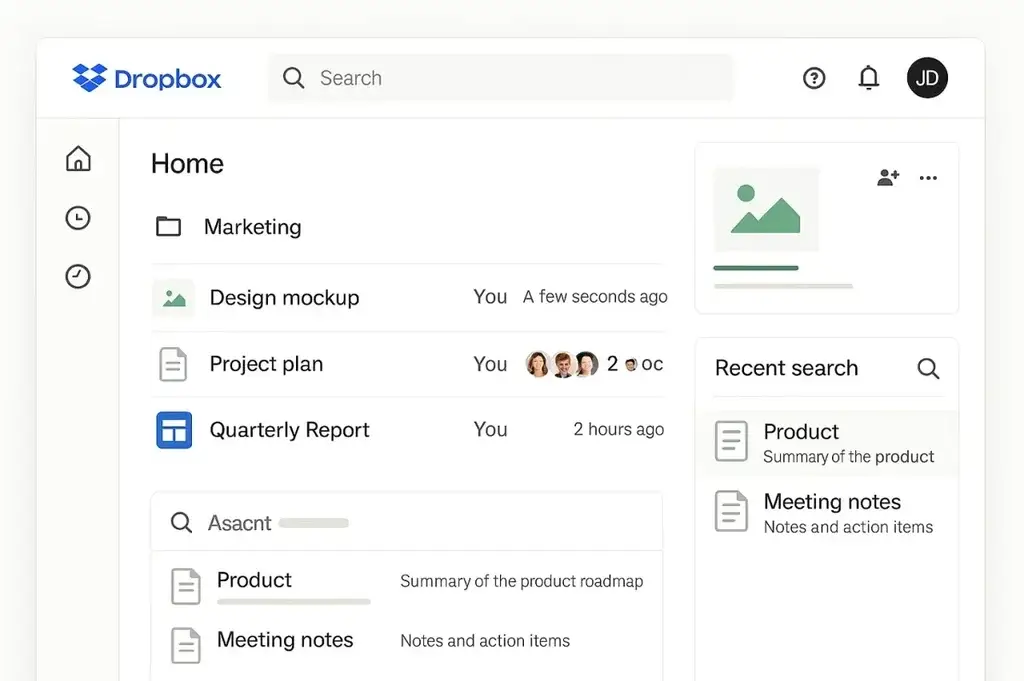Open notifications bell icon
1024x681 pixels.
click(869, 78)
